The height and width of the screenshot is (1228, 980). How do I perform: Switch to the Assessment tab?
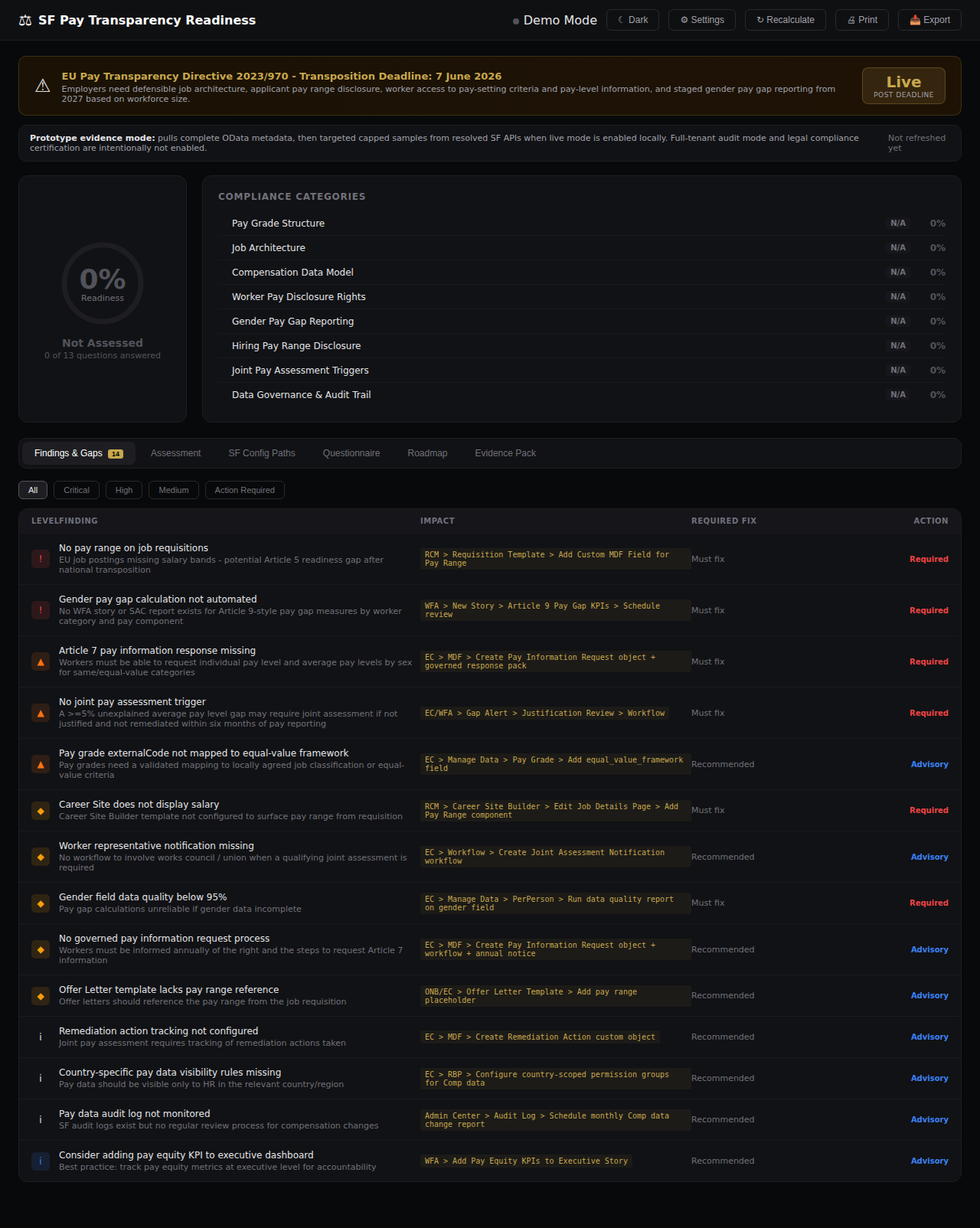coord(176,453)
